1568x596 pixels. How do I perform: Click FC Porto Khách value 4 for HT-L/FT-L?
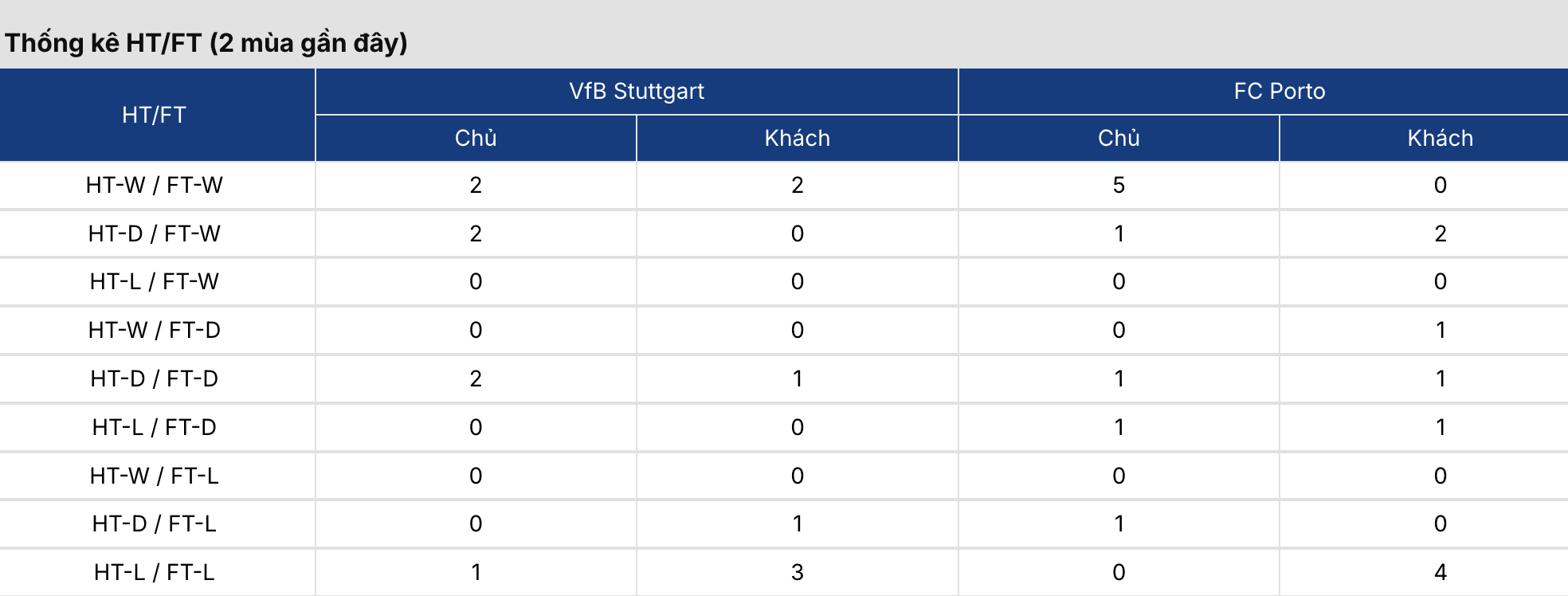[x=1440, y=572]
